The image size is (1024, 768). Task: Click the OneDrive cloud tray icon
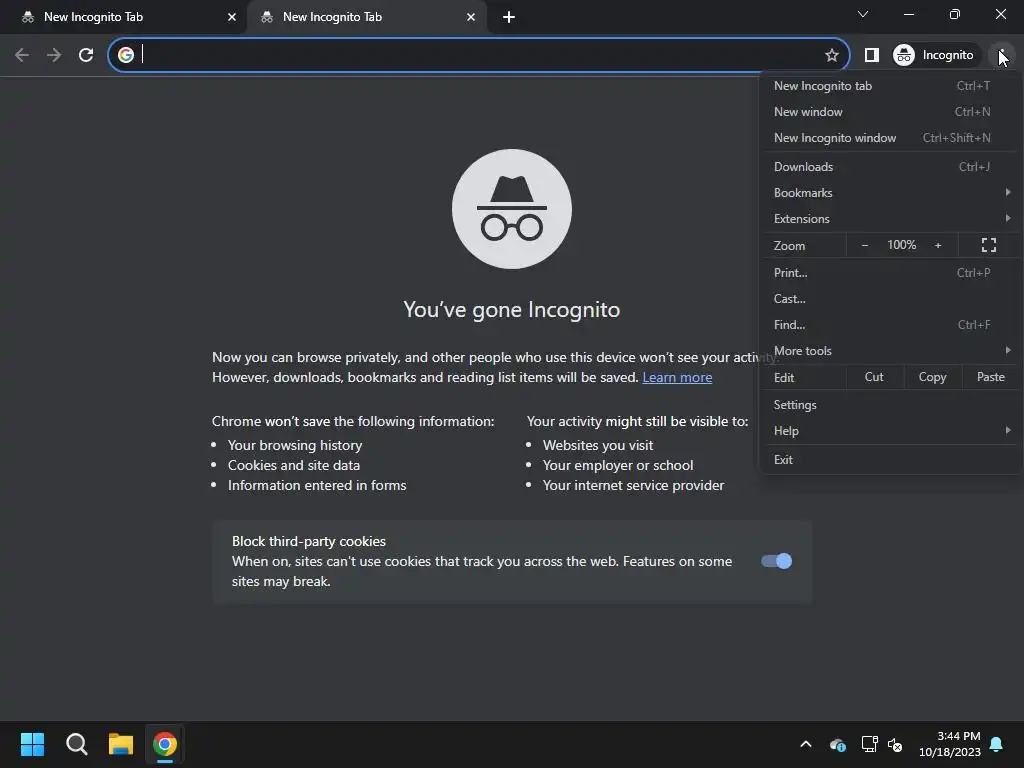coord(837,744)
